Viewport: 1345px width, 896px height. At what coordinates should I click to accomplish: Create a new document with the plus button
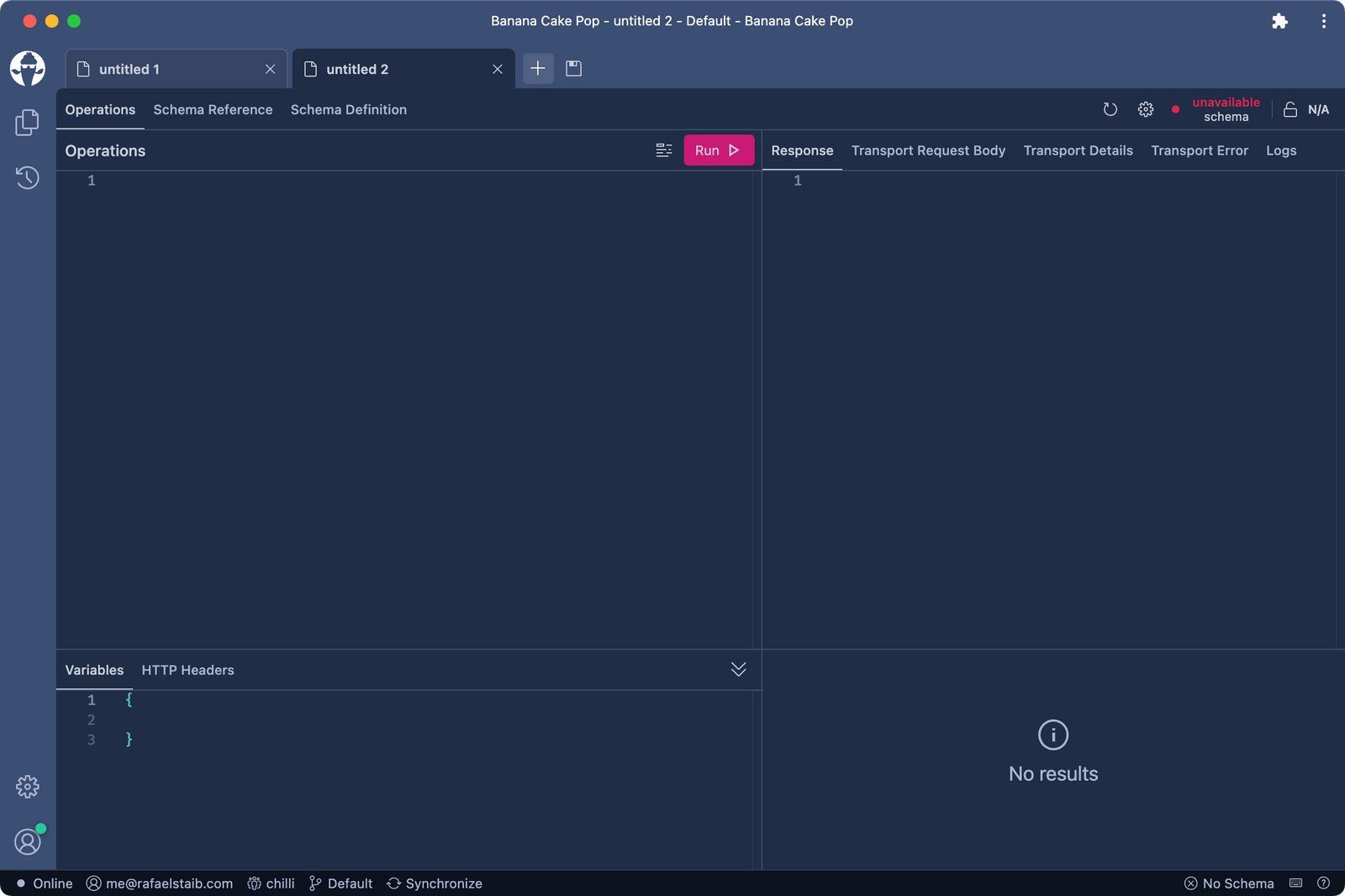click(x=538, y=68)
